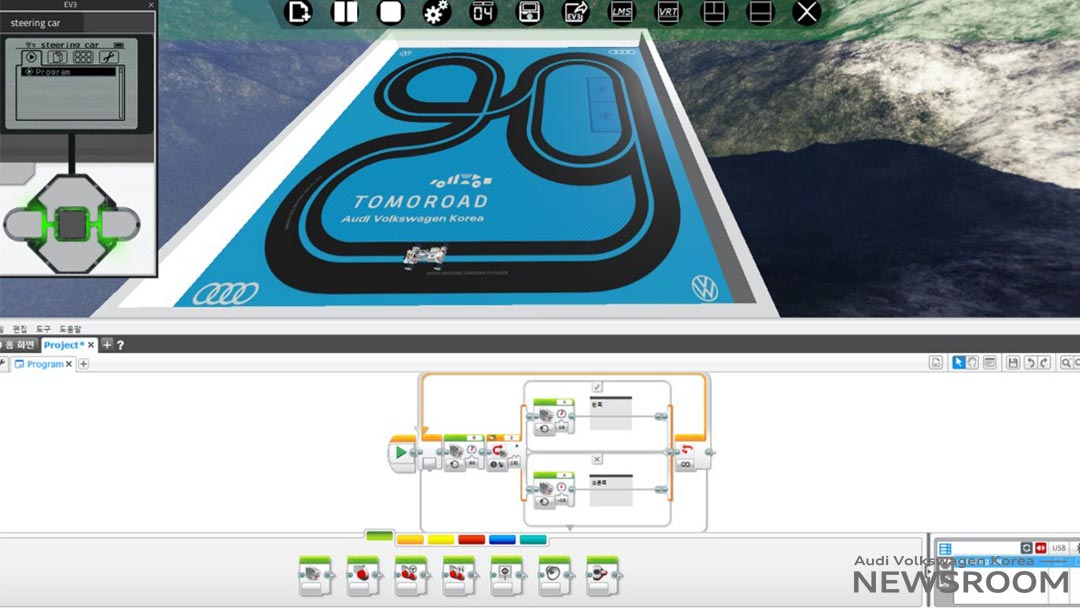Select the first motor block in loop

[463, 452]
